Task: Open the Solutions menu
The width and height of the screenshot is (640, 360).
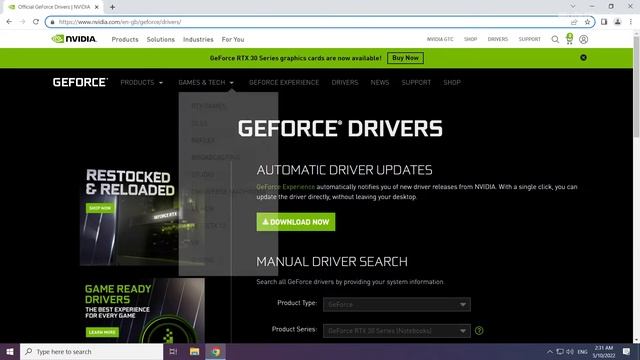Action: click(160, 39)
